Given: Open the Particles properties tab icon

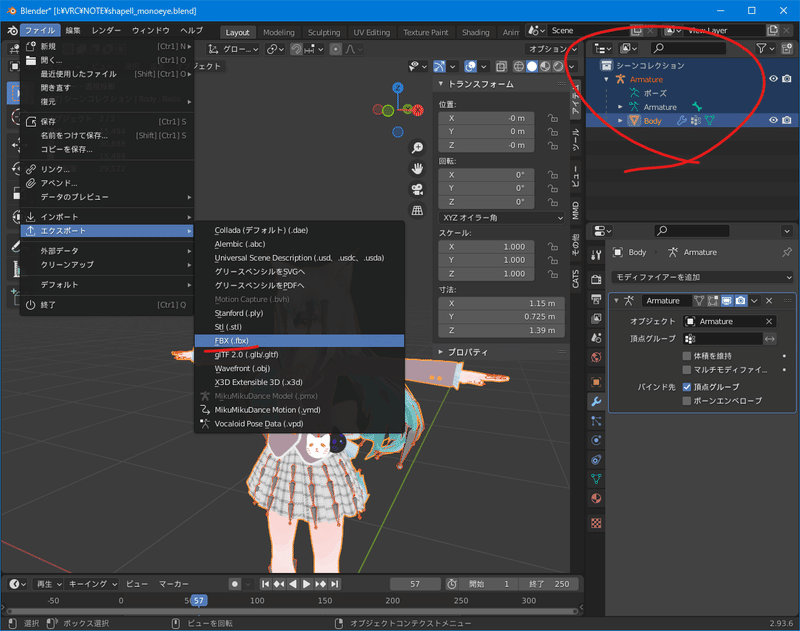Looking at the screenshot, I should click(x=596, y=421).
